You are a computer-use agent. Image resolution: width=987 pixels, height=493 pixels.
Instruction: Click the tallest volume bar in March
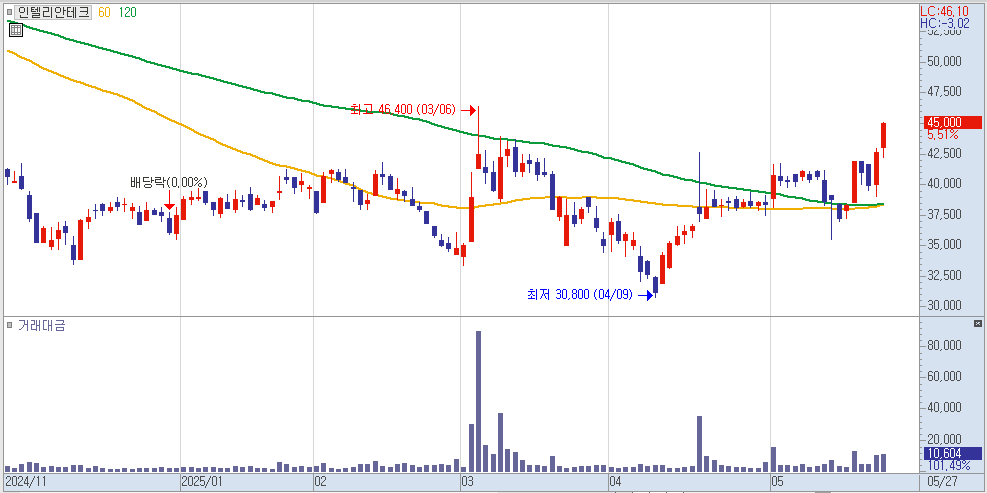coord(478,401)
